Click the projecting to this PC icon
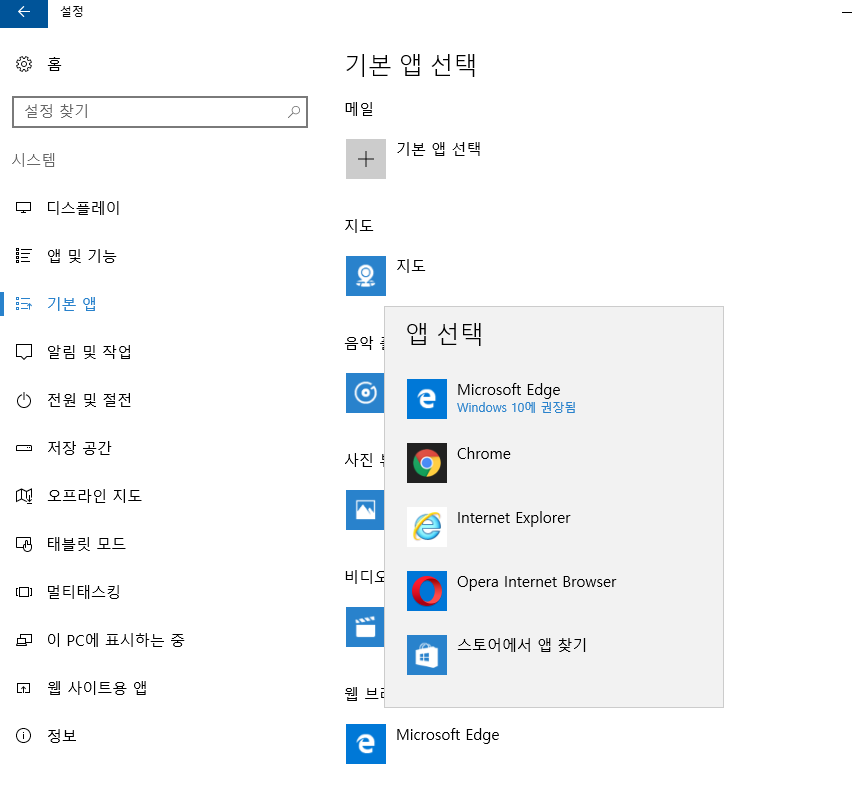The width and height of the screenshot is (855, 789). click(x=23, y=640)
